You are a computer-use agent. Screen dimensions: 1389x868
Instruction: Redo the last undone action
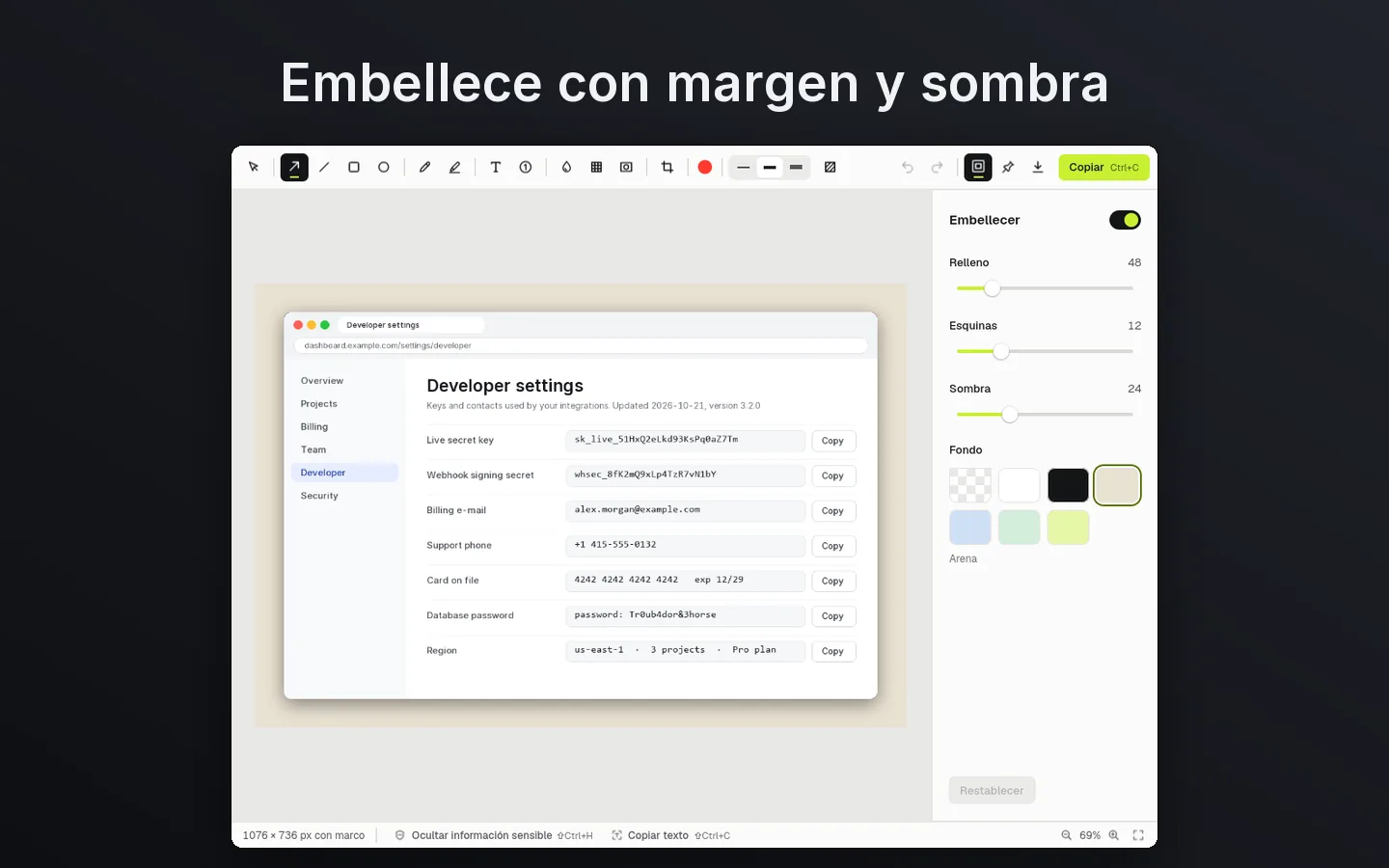tap(937, 167)
